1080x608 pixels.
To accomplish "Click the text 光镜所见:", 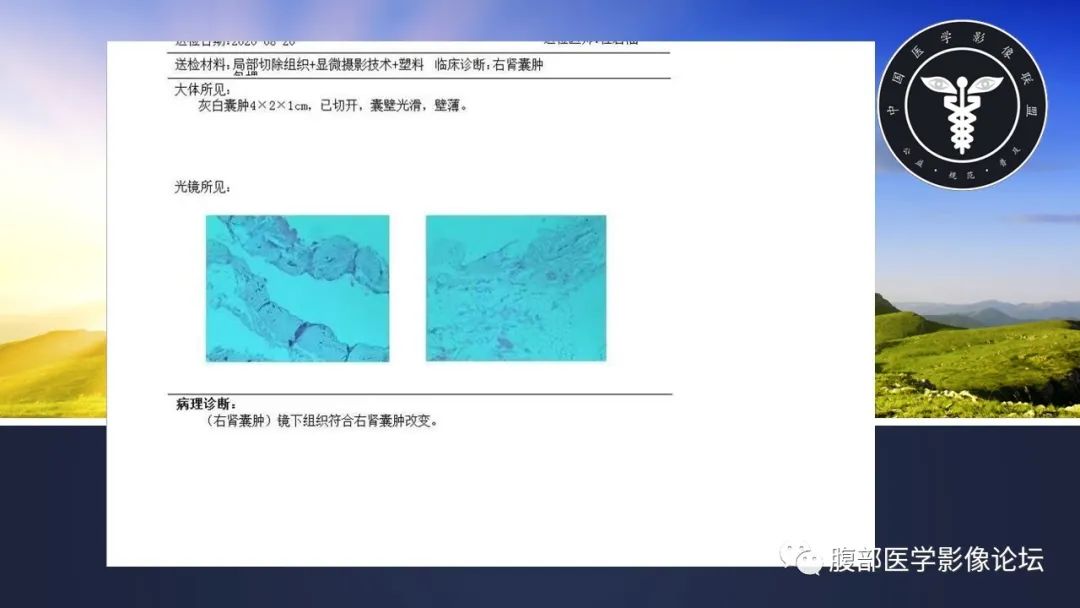I will pos(202,187).
